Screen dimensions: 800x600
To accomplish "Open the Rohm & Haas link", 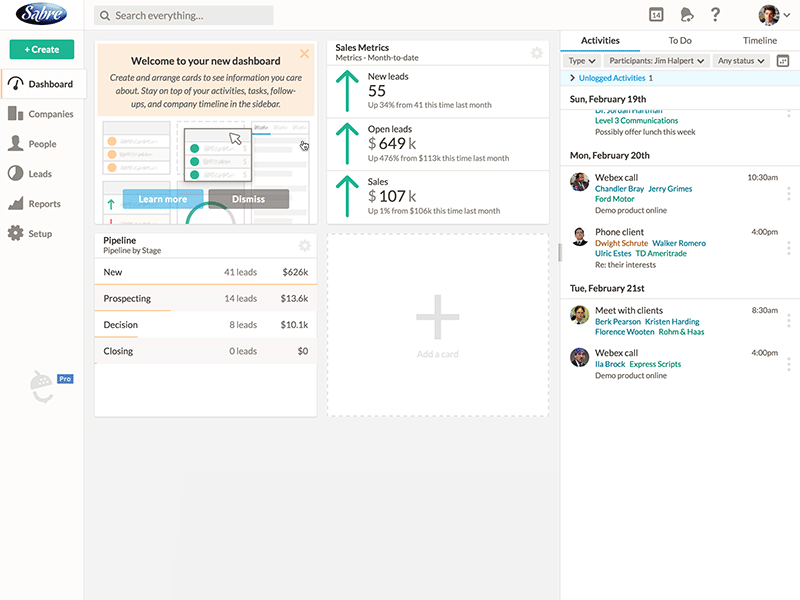I will click(681, 332).
